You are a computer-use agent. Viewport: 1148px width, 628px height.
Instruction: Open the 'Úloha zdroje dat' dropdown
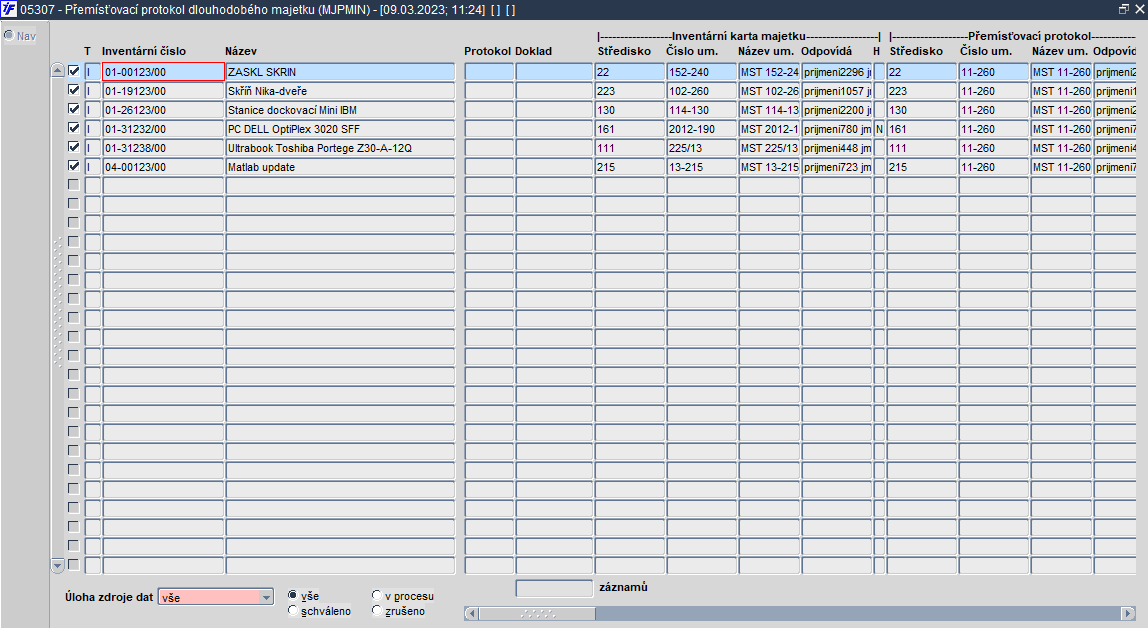(x=266, y=597)
